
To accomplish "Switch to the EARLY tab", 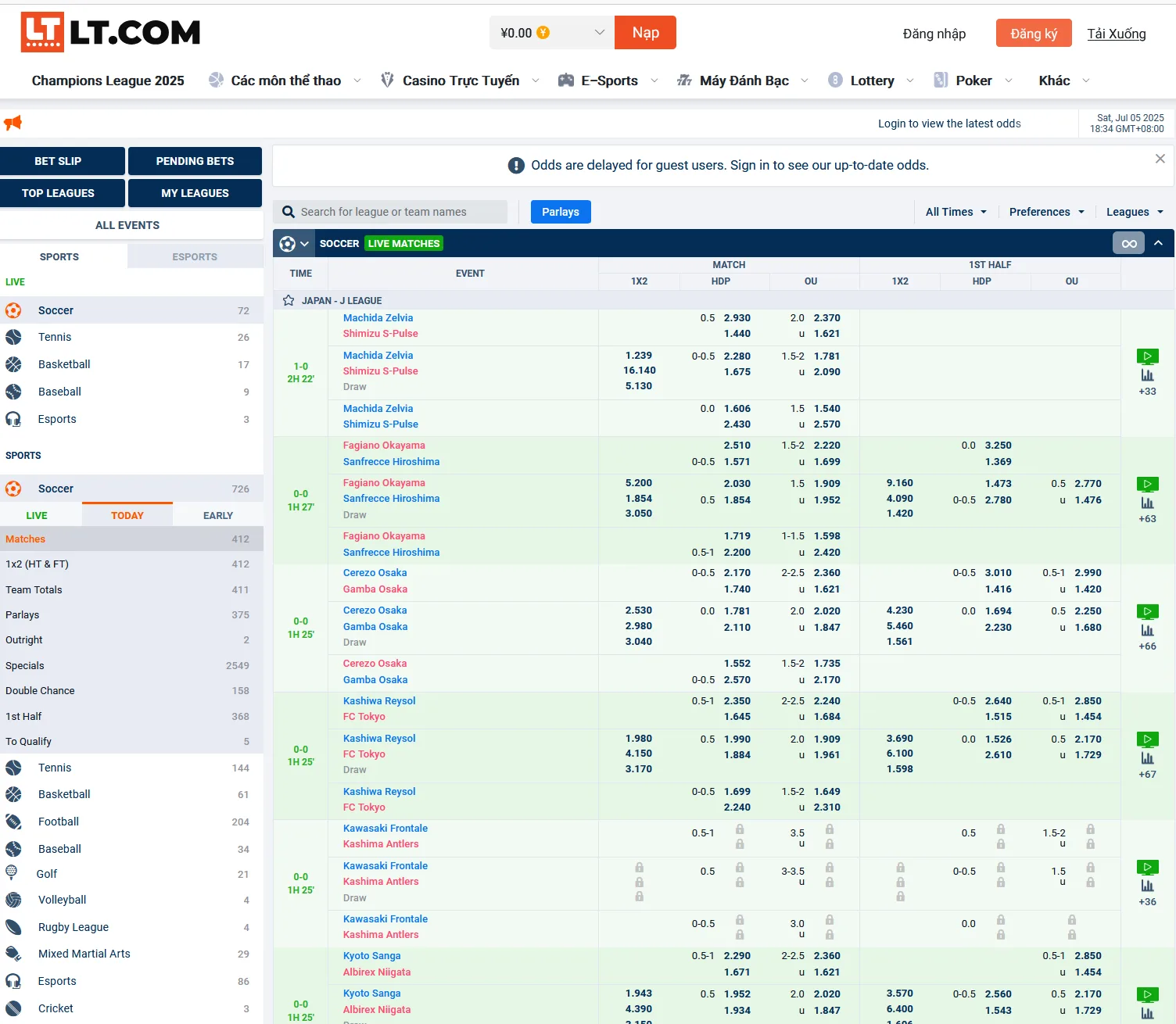I will pos(218,515).
